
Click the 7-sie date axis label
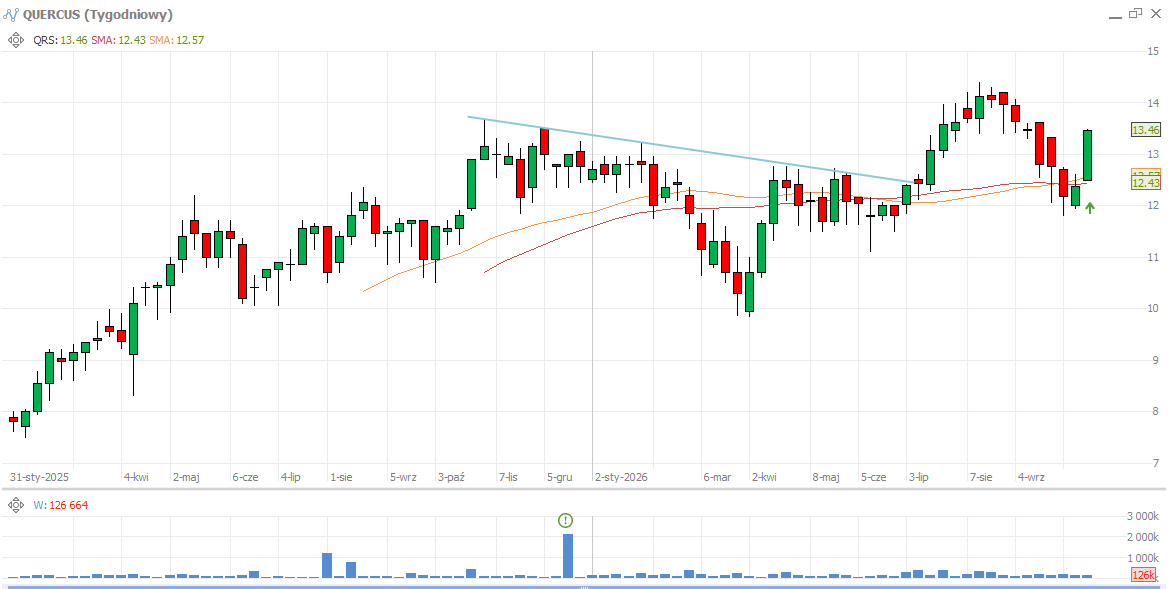[981, 477]
